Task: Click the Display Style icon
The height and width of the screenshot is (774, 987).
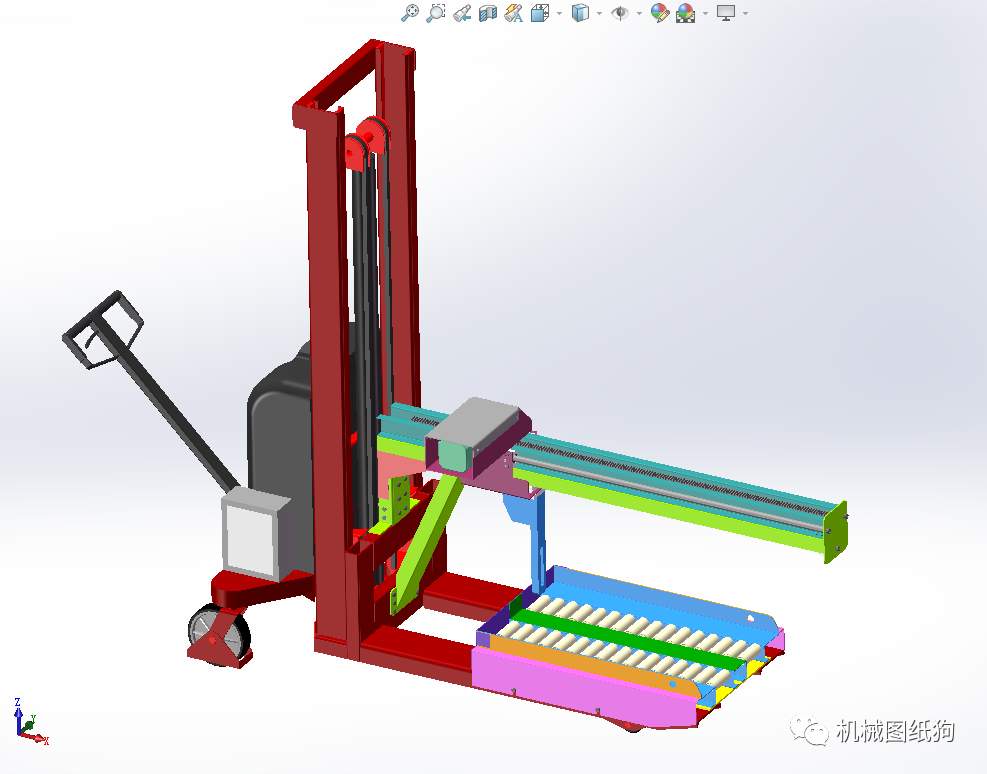Action: pos(580,13)
